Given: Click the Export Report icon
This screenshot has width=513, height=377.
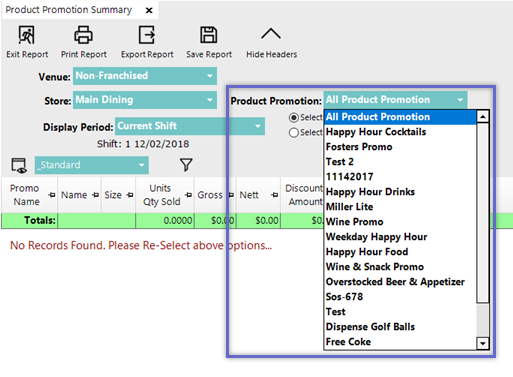Looking at the screenshot, I should tap(147, 35).
